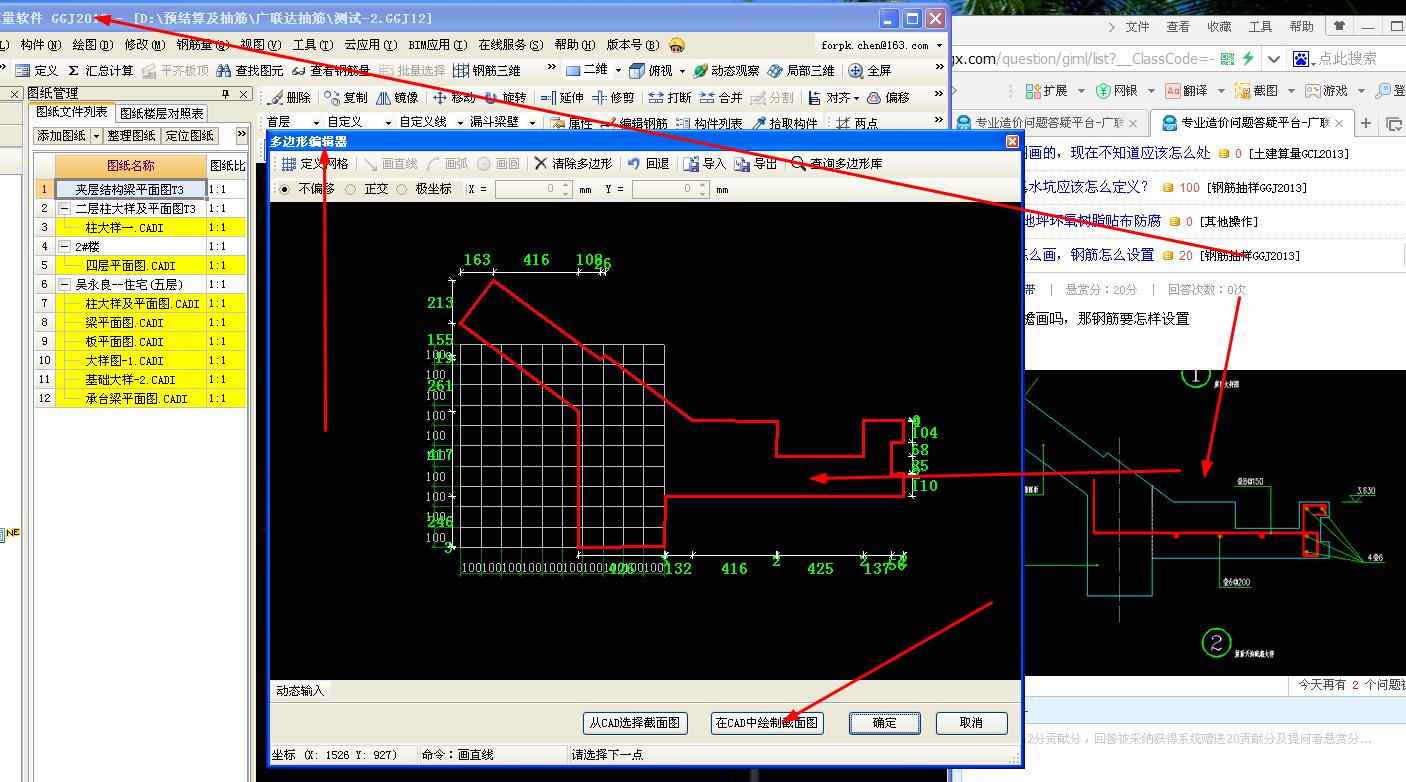Switch to 图纸文件列表 tab
The image size is (1406, 782).
pos(70,112)
